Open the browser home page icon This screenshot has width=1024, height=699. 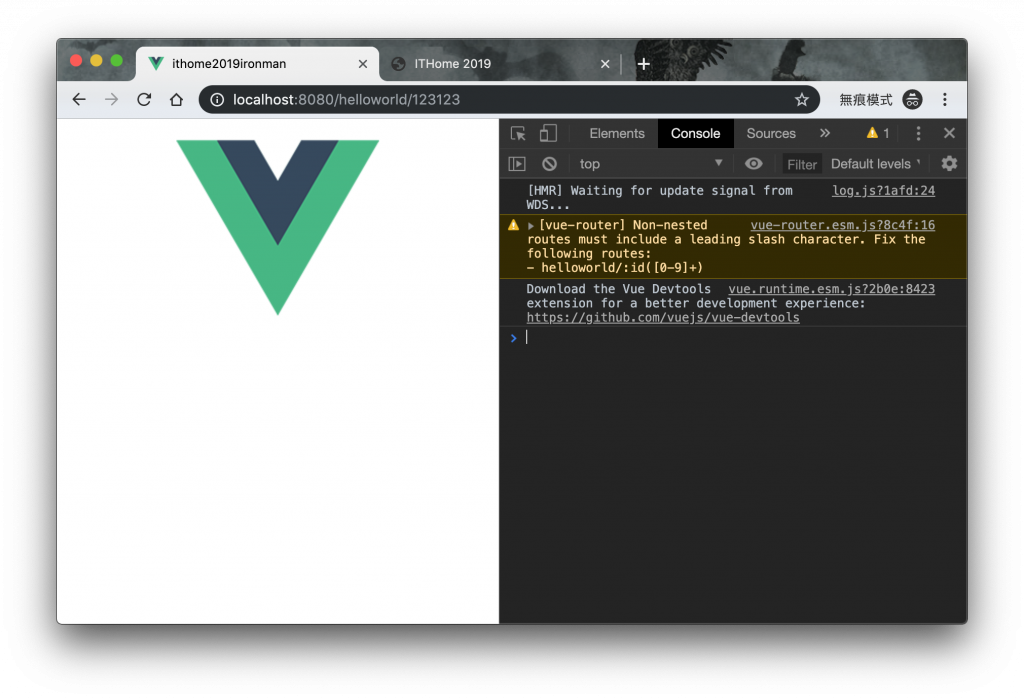pyautogui.click(x=176, y=99)
